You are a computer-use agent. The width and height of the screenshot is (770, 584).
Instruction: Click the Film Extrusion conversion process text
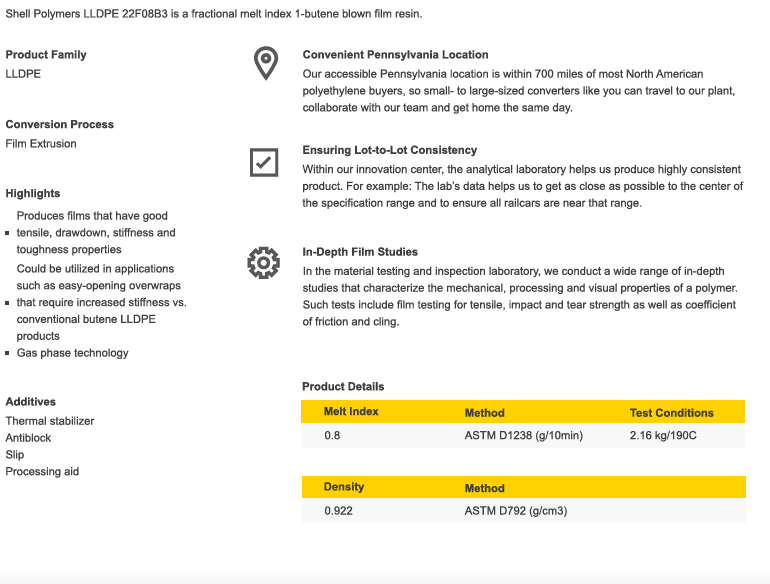[41, 144]
